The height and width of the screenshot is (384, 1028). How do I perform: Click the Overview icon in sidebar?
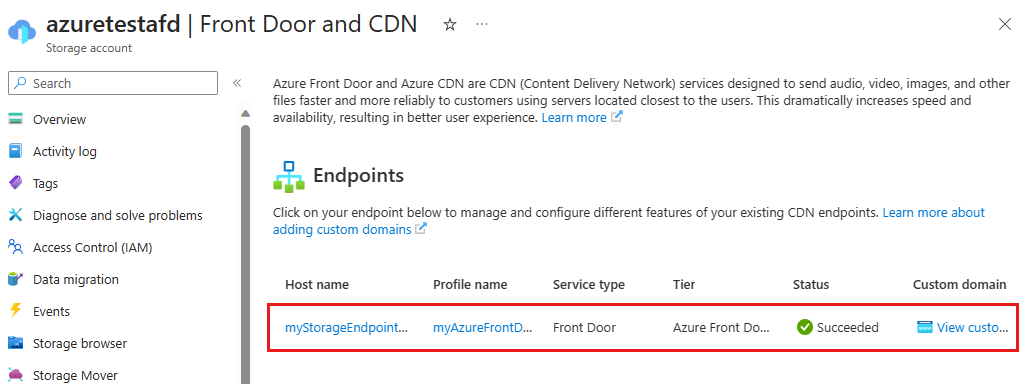[x=15, y=119]
